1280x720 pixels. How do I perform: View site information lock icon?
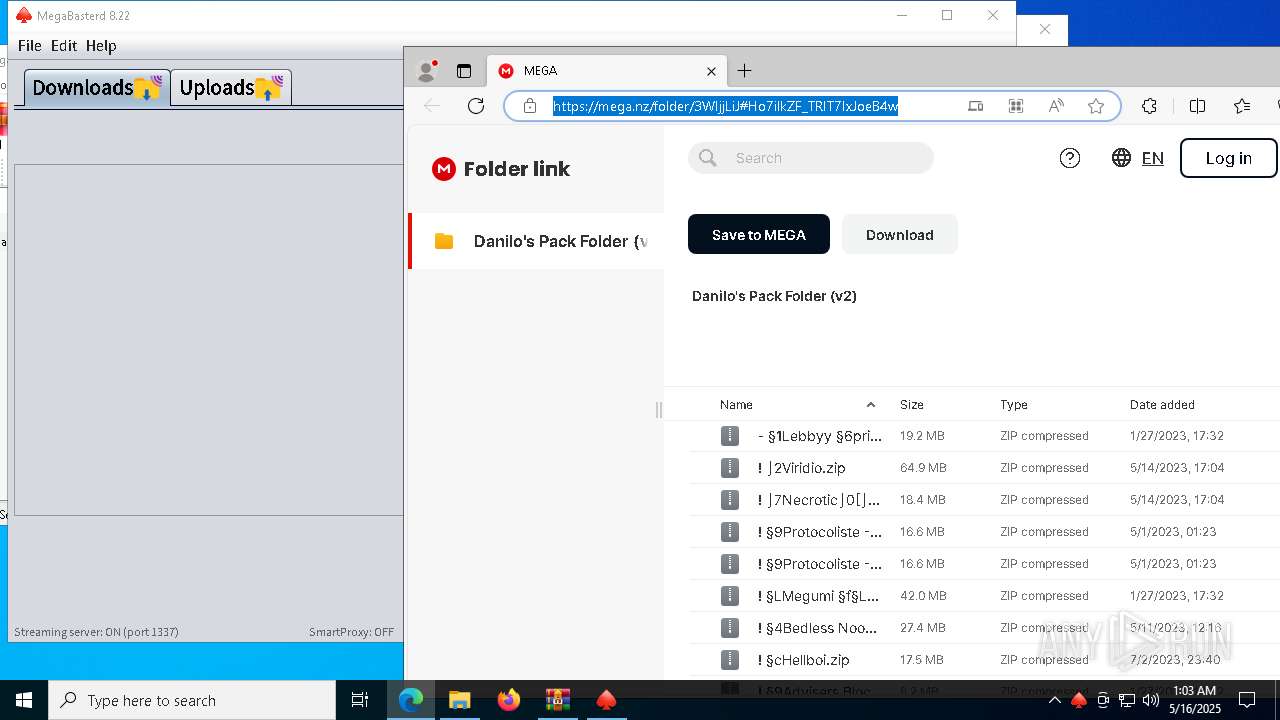coord(529,106)
